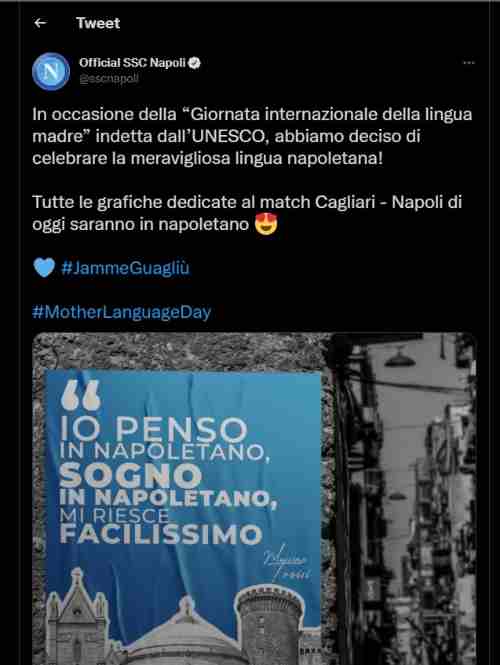The image size is (500, 665).
Task: Open the #JammeGuagliù hashtag
Action: [125, 268]
